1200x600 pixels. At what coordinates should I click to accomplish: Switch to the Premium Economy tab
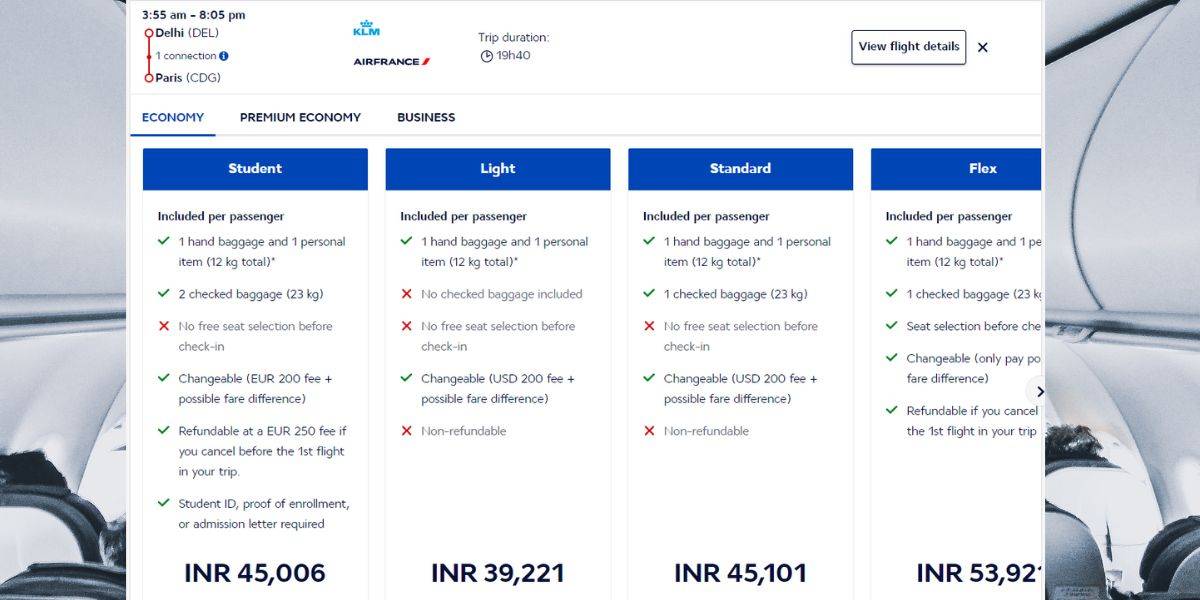pos(300,117)
